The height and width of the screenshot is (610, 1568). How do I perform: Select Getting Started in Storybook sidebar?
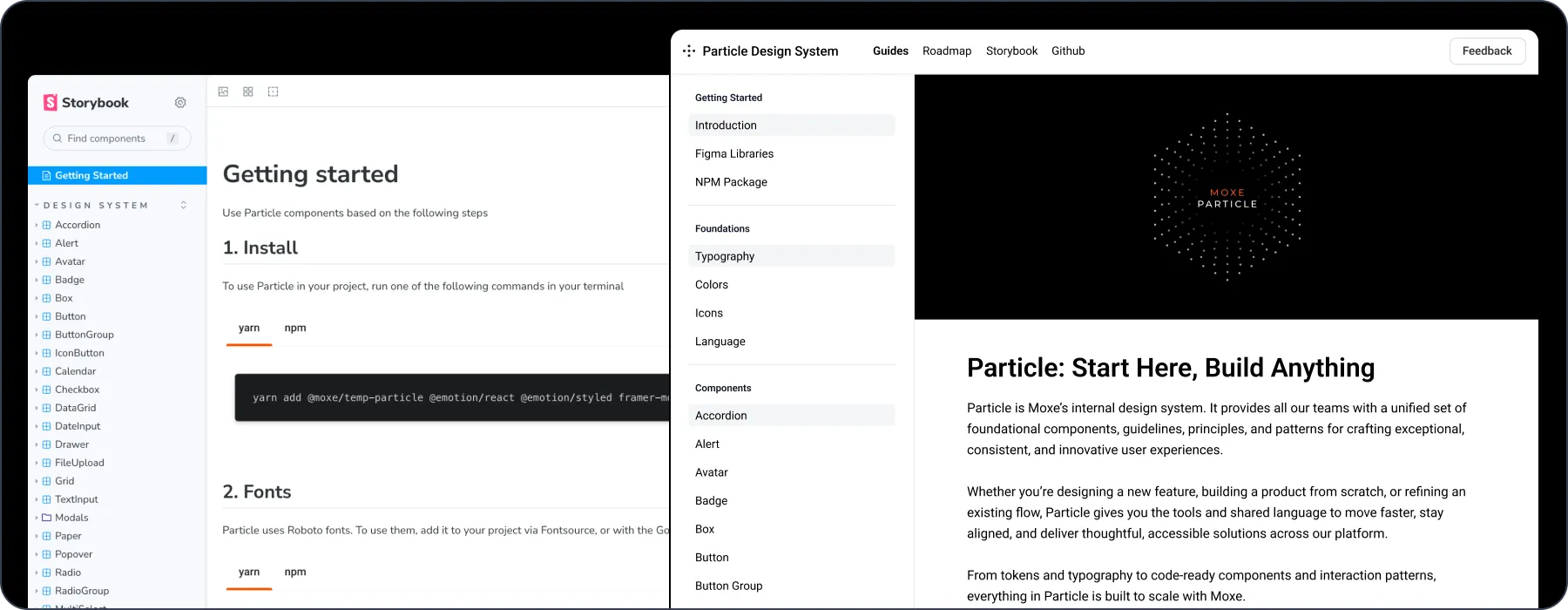(118, 176)
